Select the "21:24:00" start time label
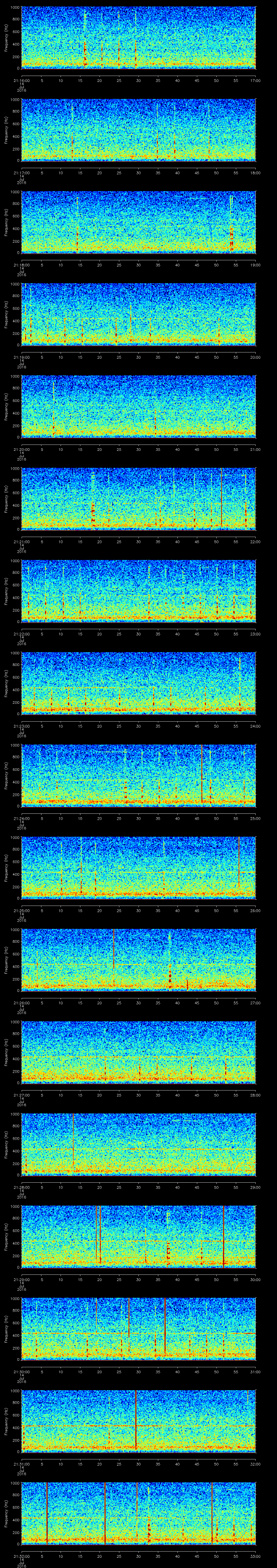The width and height of the screenshot is (277, 1568). 21,818
